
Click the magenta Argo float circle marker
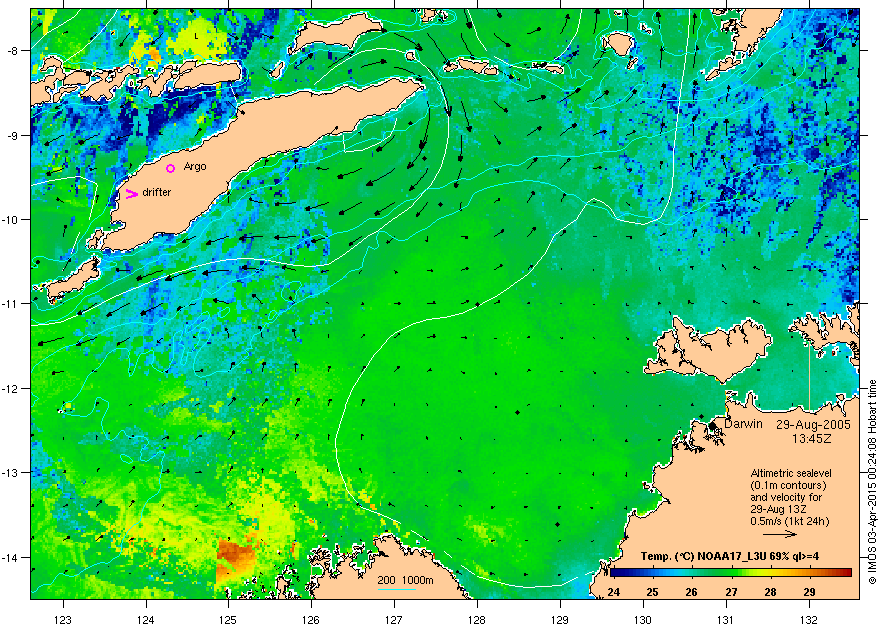click(171, 168)
